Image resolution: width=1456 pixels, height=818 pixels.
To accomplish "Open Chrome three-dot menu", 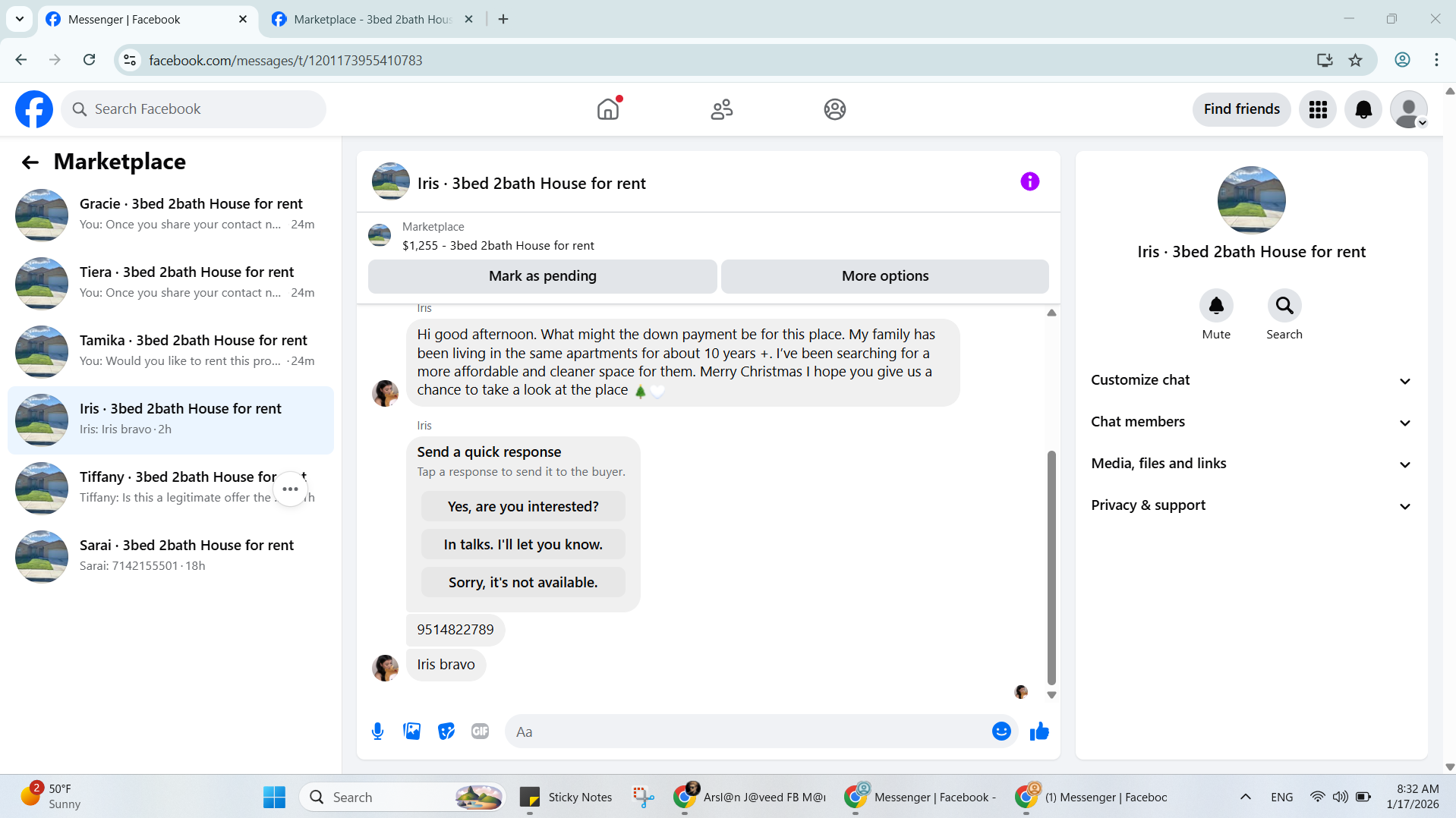I will (1436, 60).
